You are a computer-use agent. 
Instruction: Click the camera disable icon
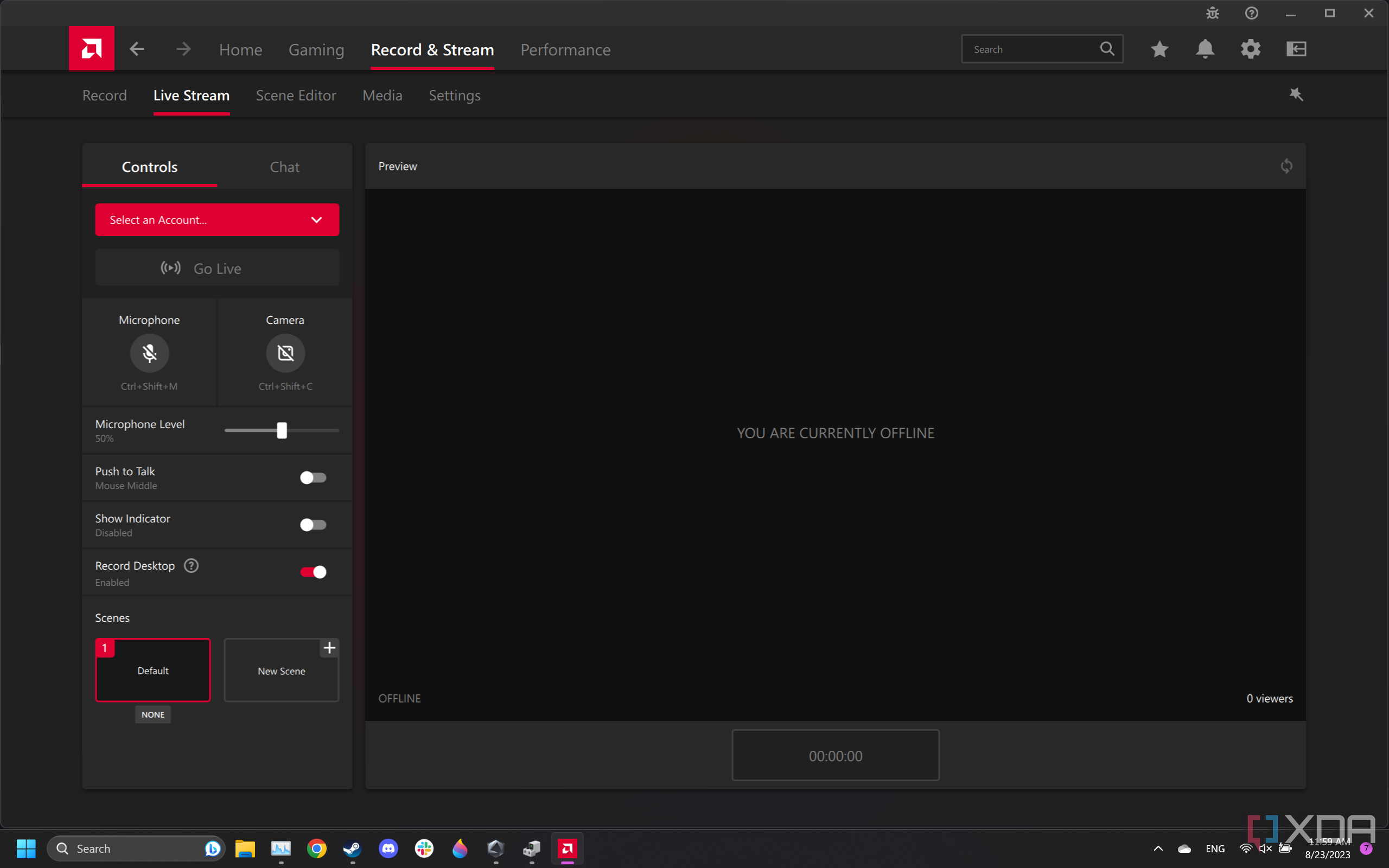pos(285,352)
